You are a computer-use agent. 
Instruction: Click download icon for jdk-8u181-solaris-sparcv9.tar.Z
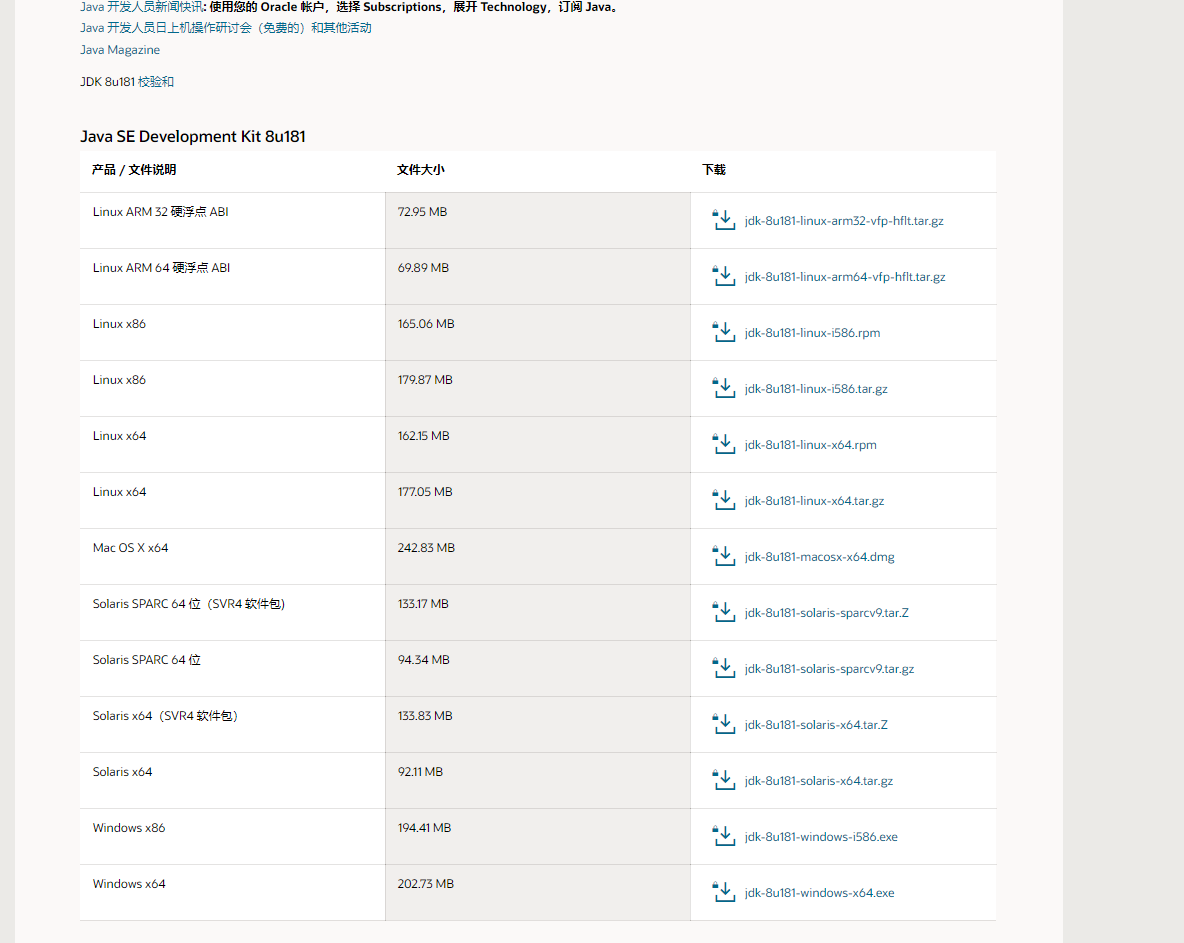point(723,612)
